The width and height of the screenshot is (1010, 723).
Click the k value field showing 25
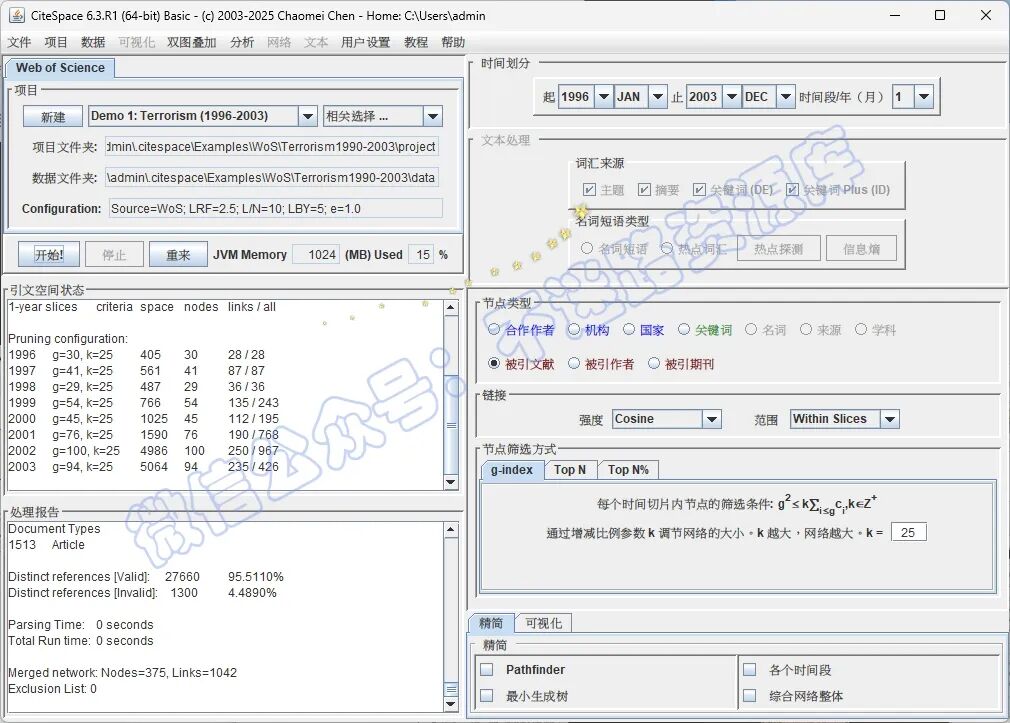coord(908,532)
